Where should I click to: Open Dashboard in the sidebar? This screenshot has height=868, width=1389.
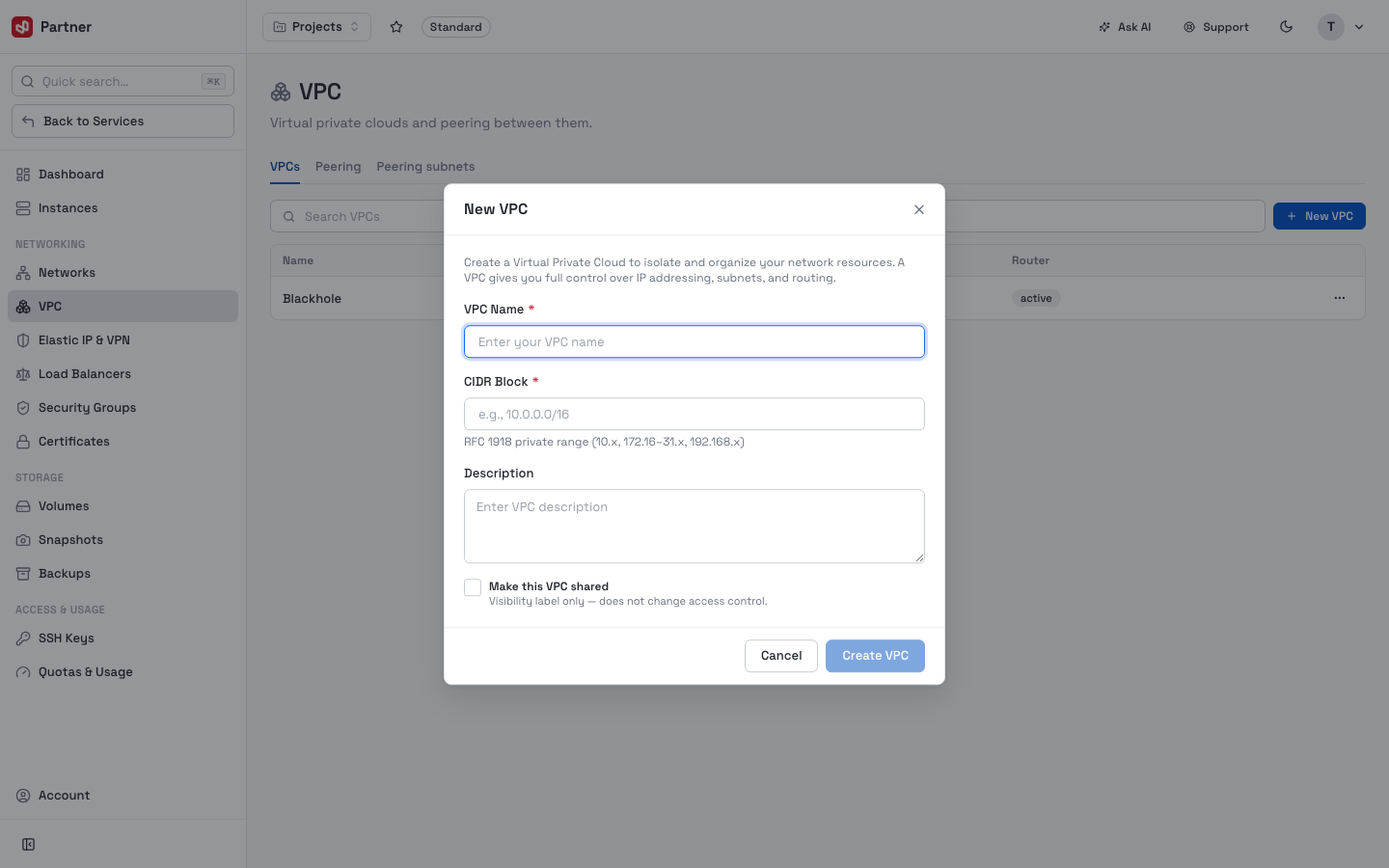click(123, 175)
